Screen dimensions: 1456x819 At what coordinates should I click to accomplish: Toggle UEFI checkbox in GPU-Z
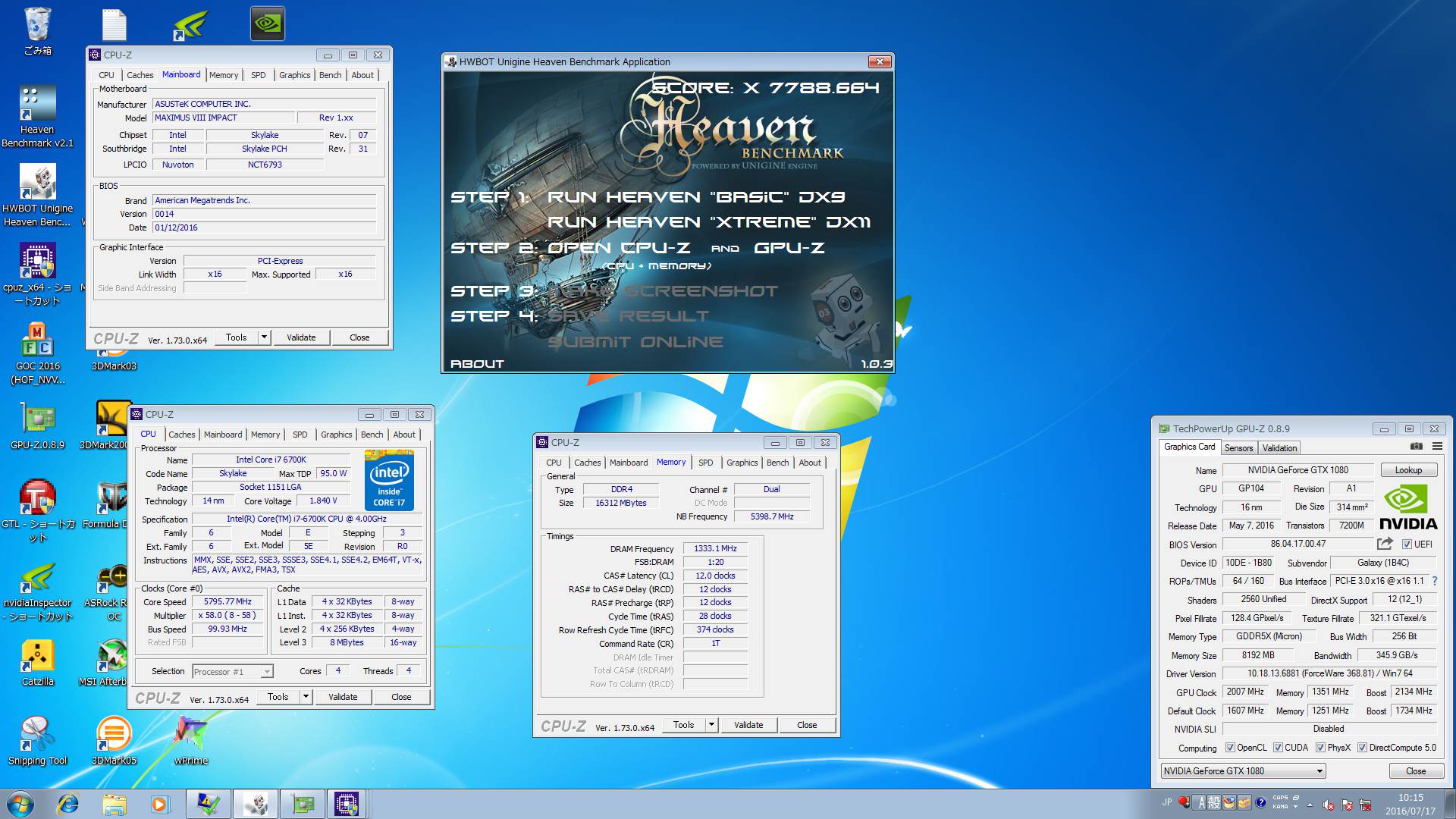click(1407, 544)
